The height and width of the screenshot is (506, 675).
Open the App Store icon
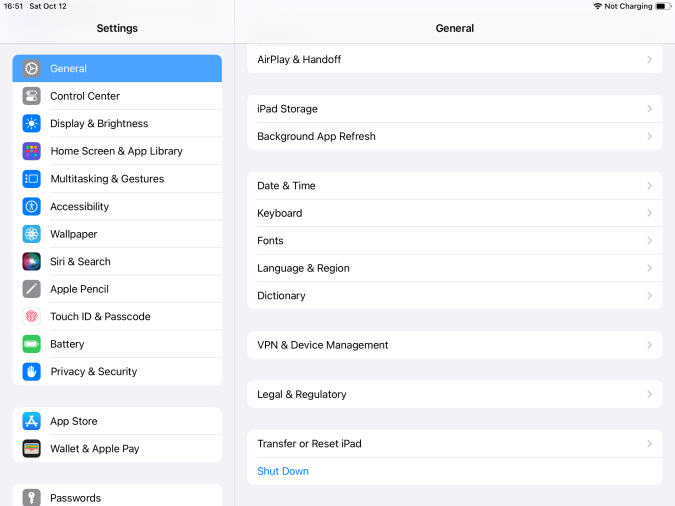tap(31, 421)
